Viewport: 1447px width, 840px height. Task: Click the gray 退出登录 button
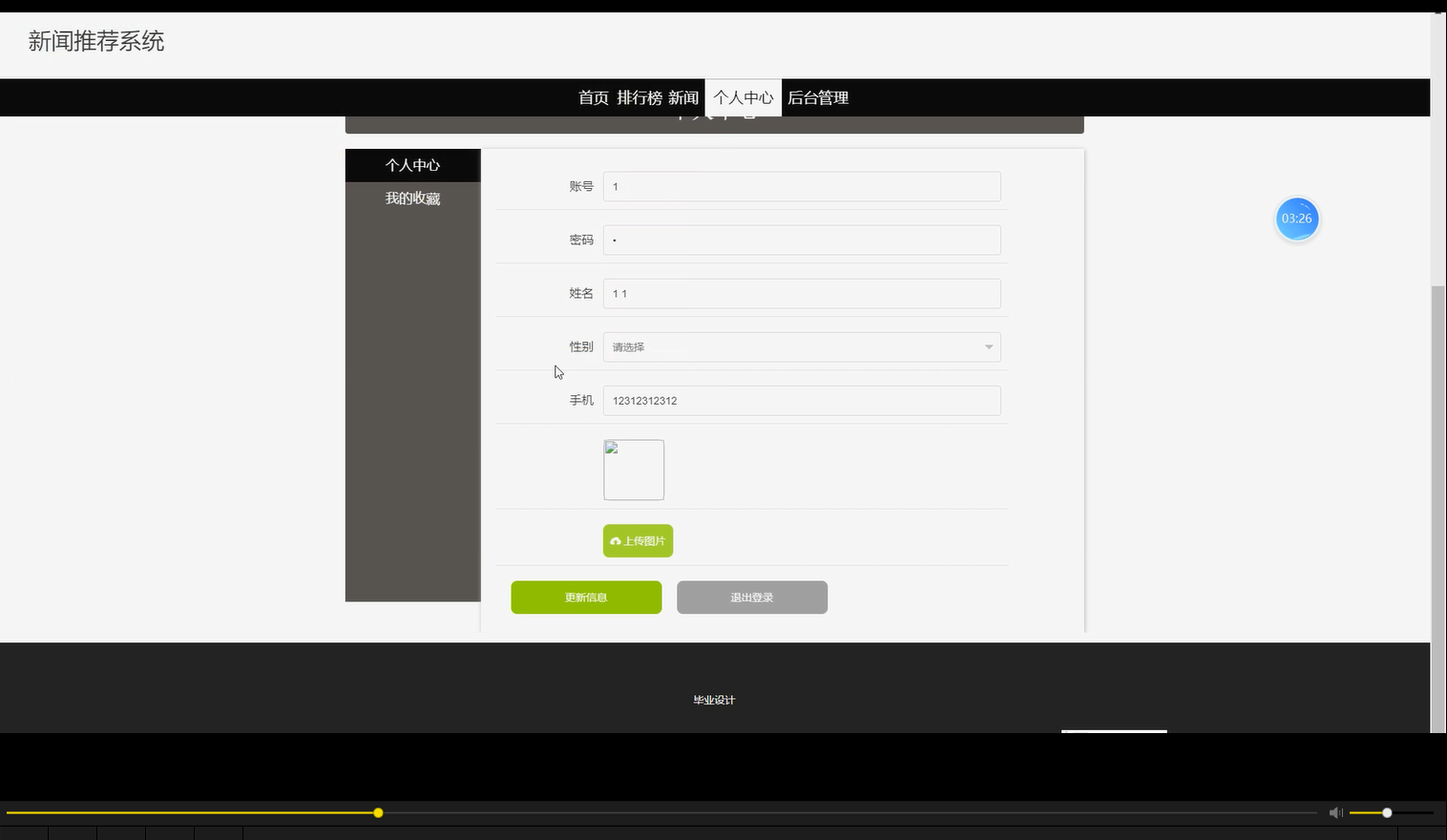coord(752,598)
